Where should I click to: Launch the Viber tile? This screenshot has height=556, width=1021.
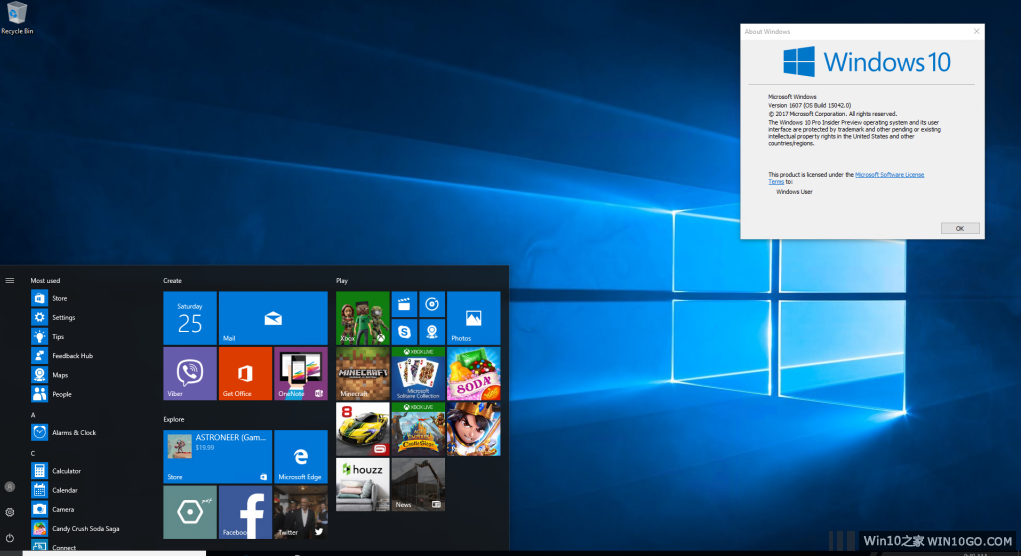point(190,373)
